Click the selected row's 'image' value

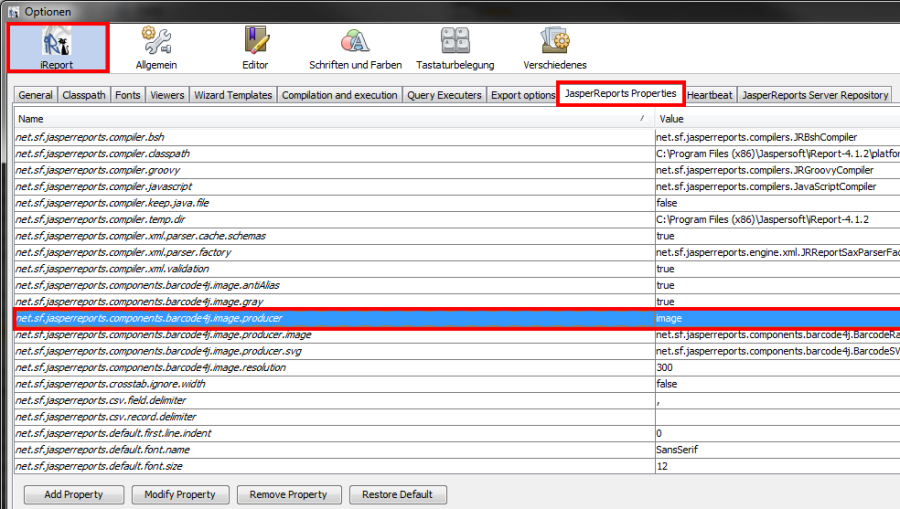778,318
